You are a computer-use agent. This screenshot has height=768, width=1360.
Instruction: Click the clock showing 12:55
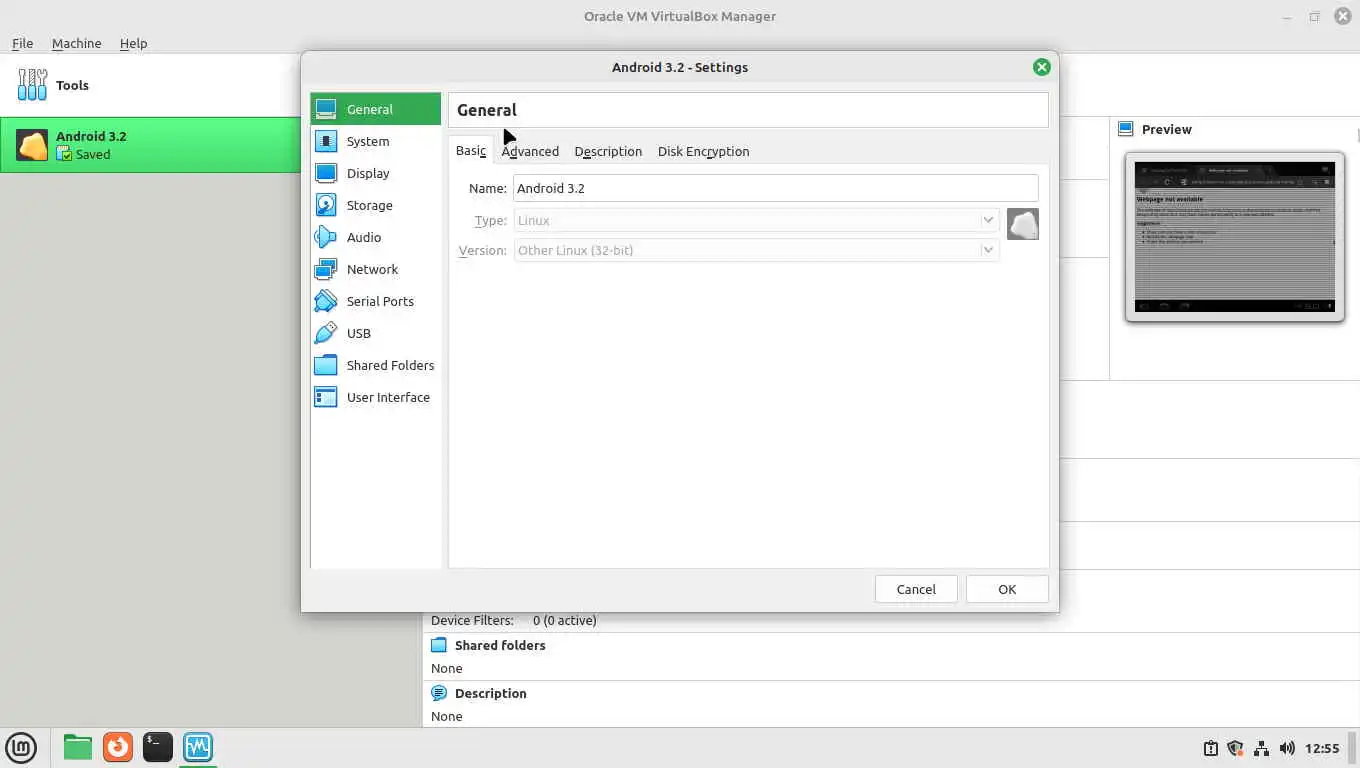pyautogui.click(x=1322, y=748)
